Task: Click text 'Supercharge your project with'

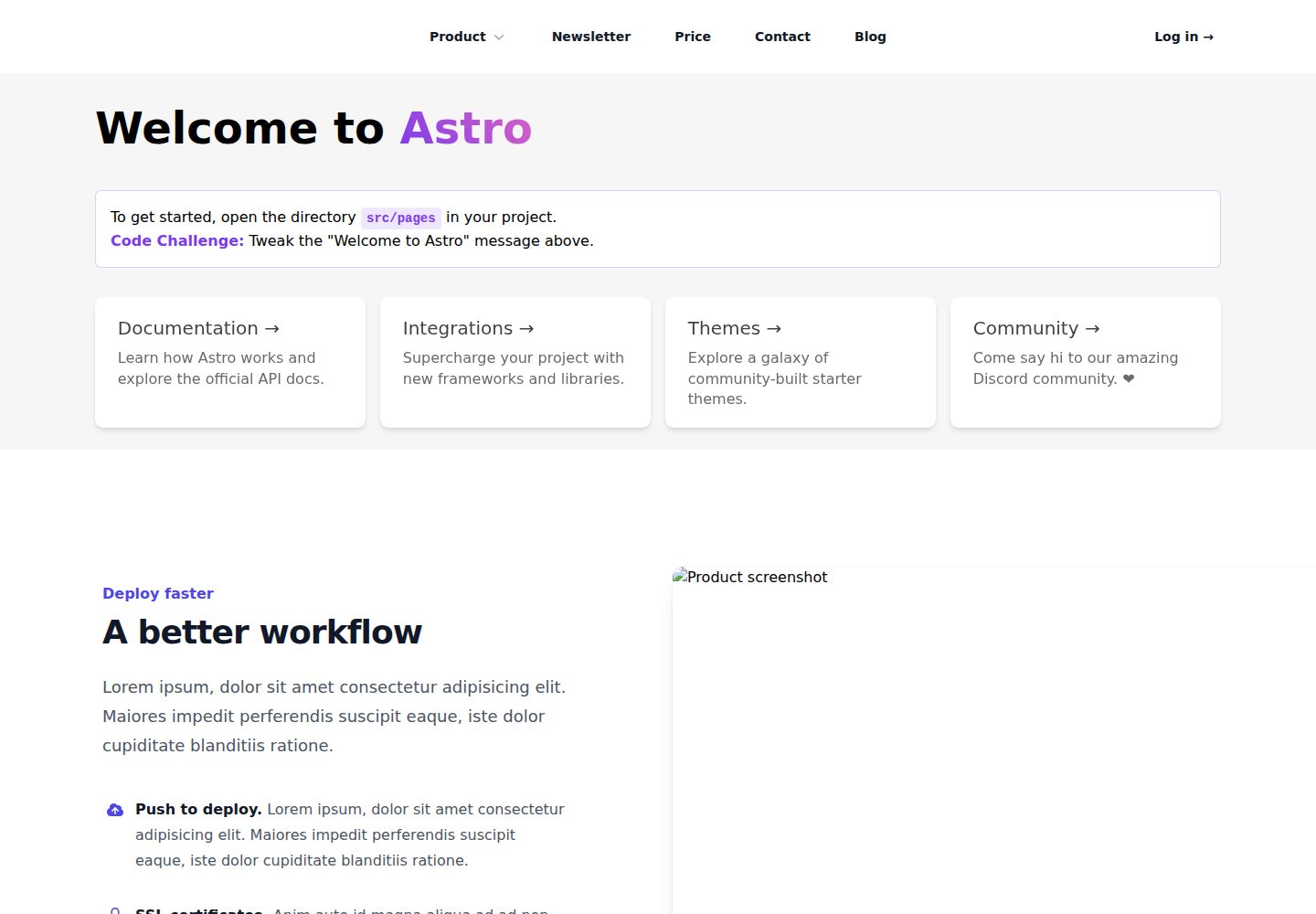Action: tap(514, 357)
